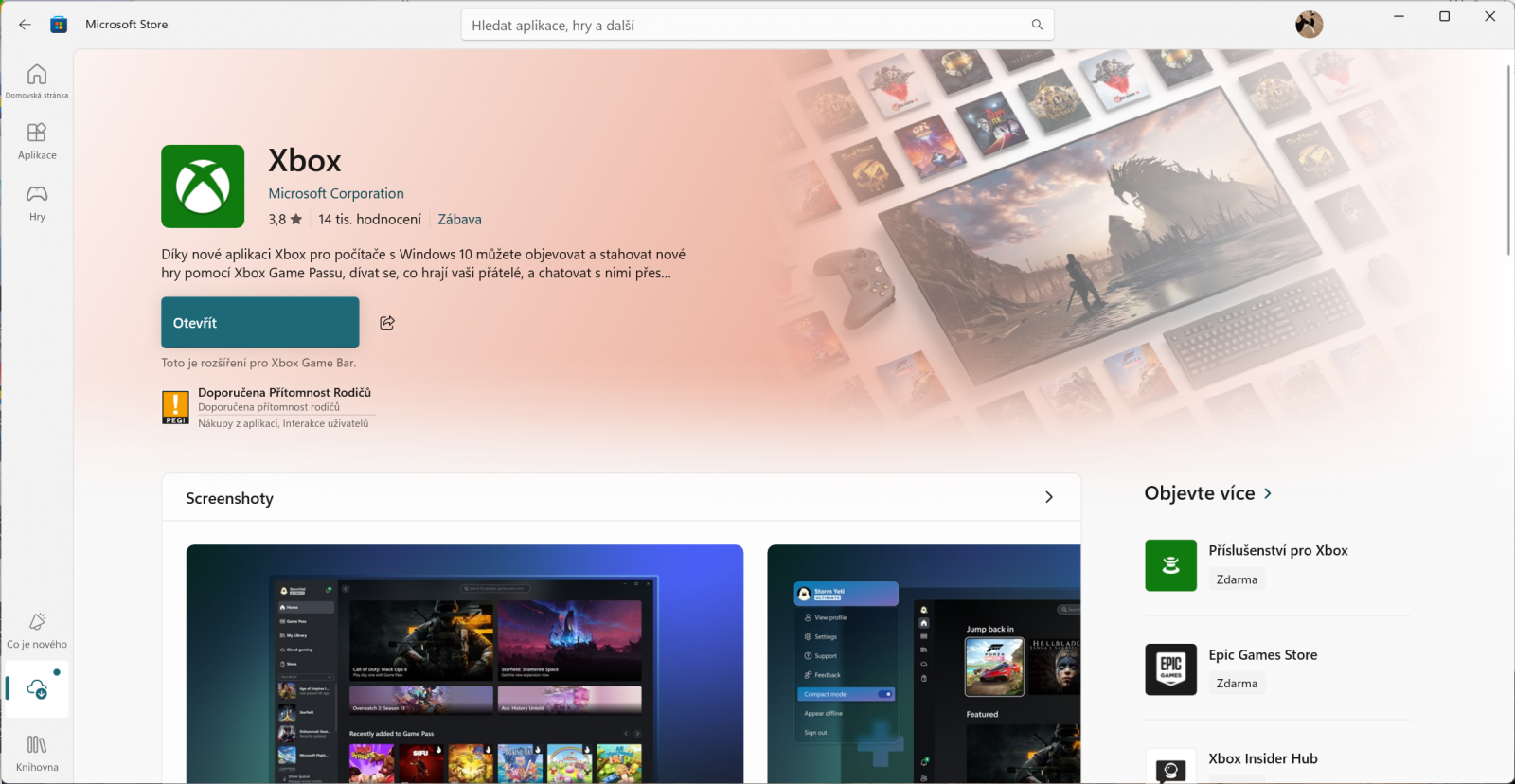Viewport: 1515px width, 784px height.
Task: Open Příslušenství pro Xbox app icon
Action: 1170,565
